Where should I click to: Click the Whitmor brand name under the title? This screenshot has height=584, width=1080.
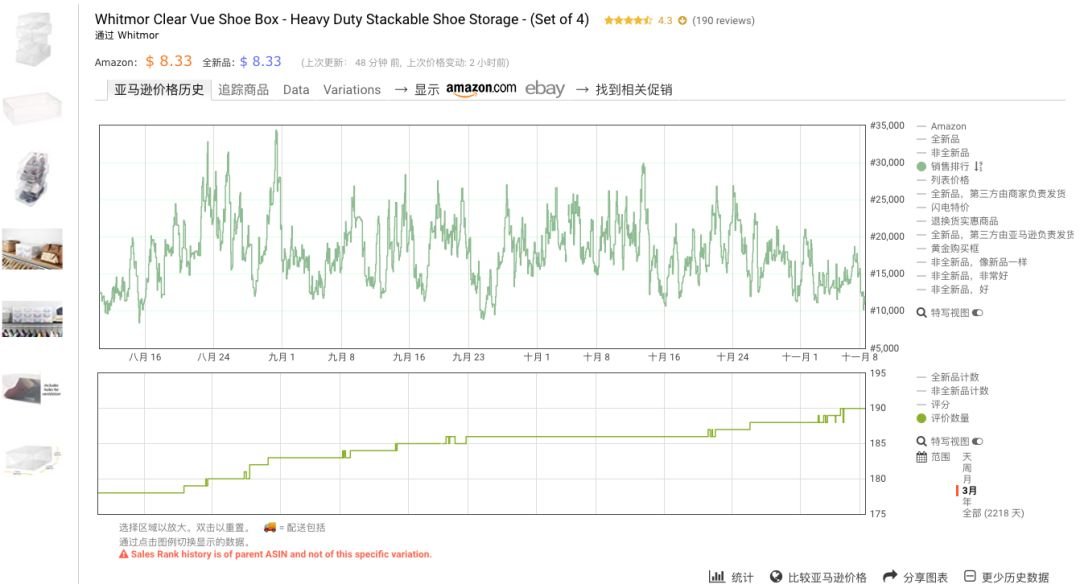click(138, 35)
